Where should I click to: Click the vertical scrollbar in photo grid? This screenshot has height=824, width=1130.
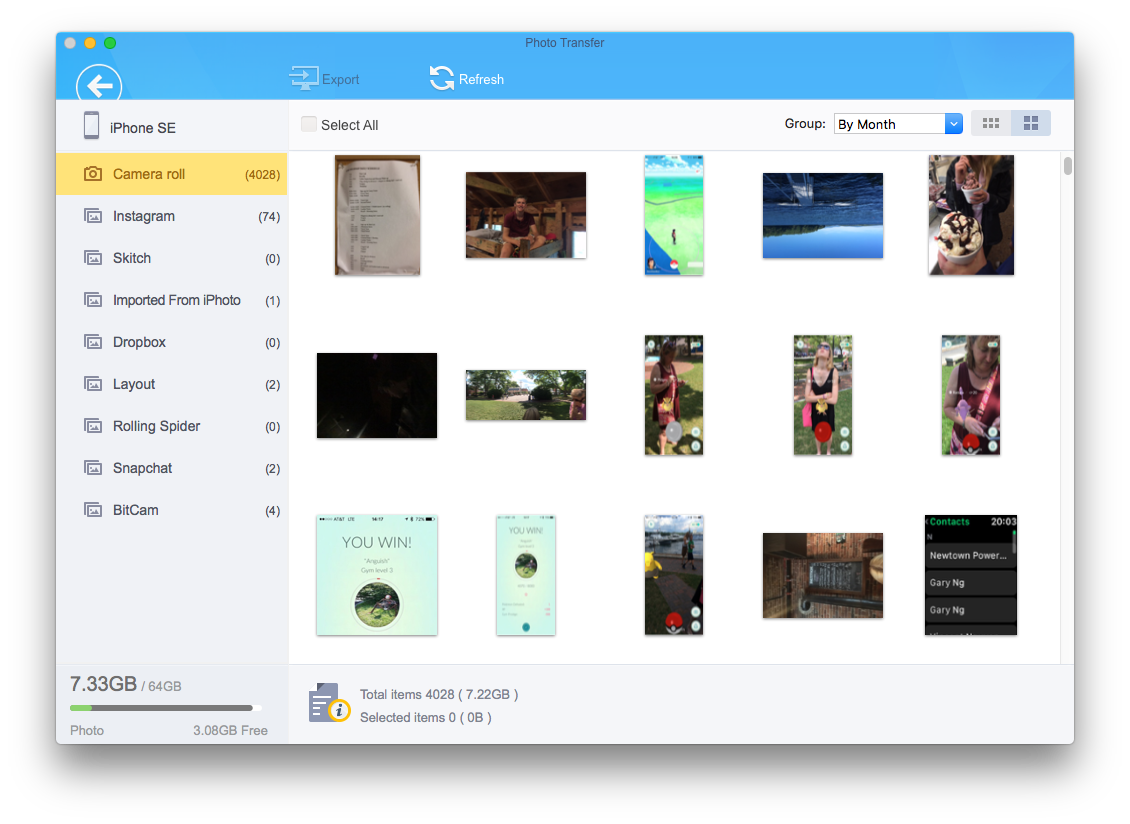pyautogui.click(x=1067, y=166)
